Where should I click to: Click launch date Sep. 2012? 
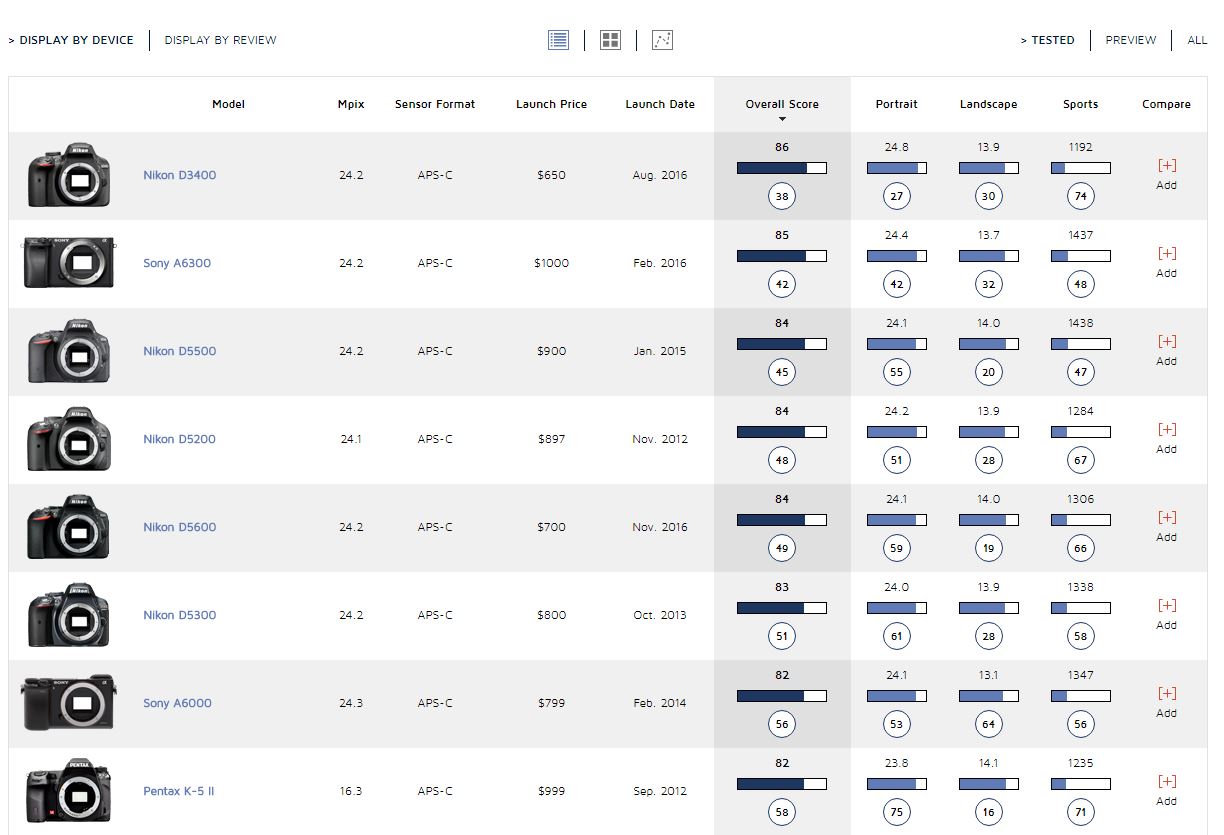pyautogui.click(x=660, y=791)
